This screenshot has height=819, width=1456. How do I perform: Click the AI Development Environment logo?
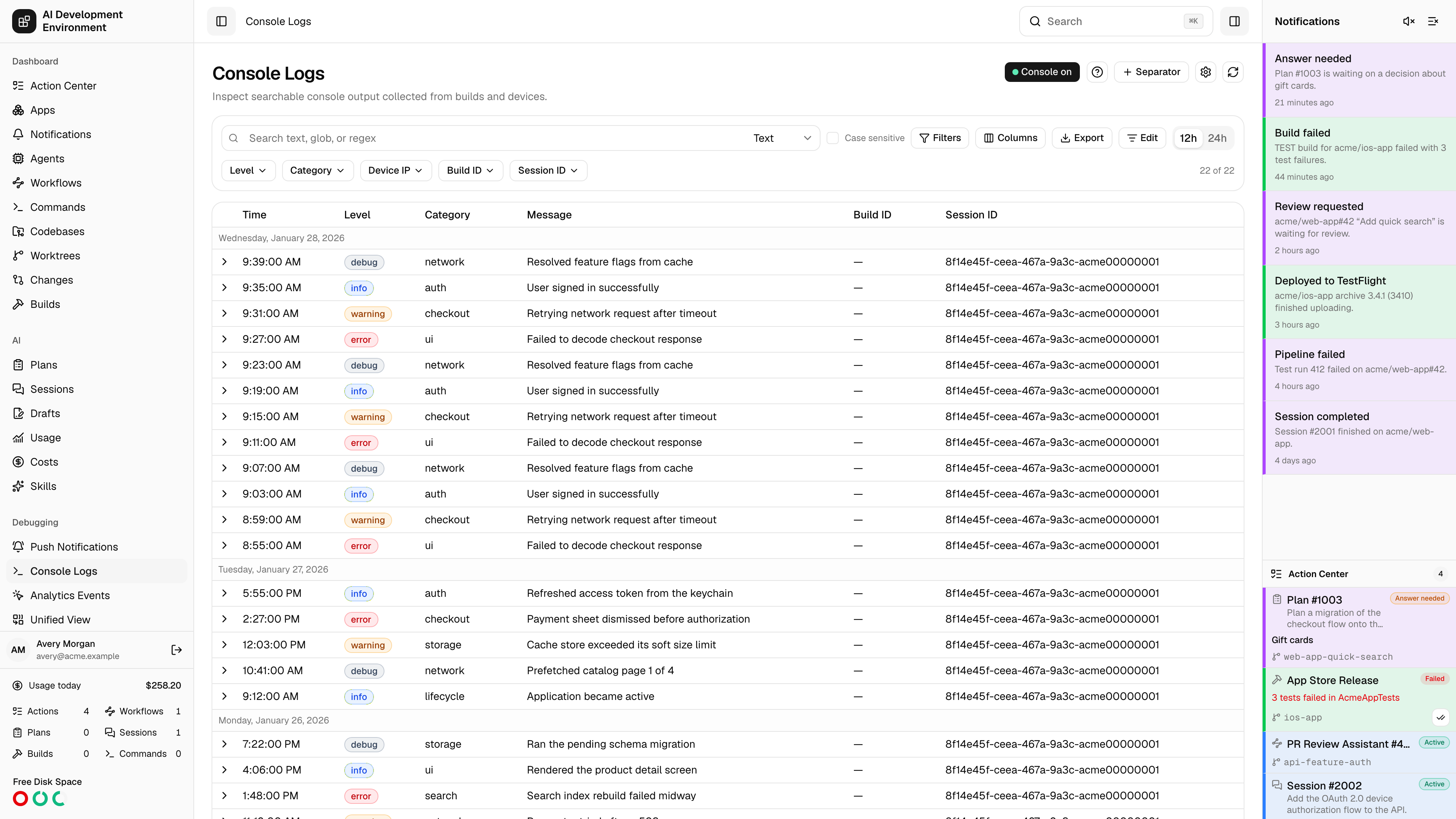pyautogui.click(x=24, y=22)
